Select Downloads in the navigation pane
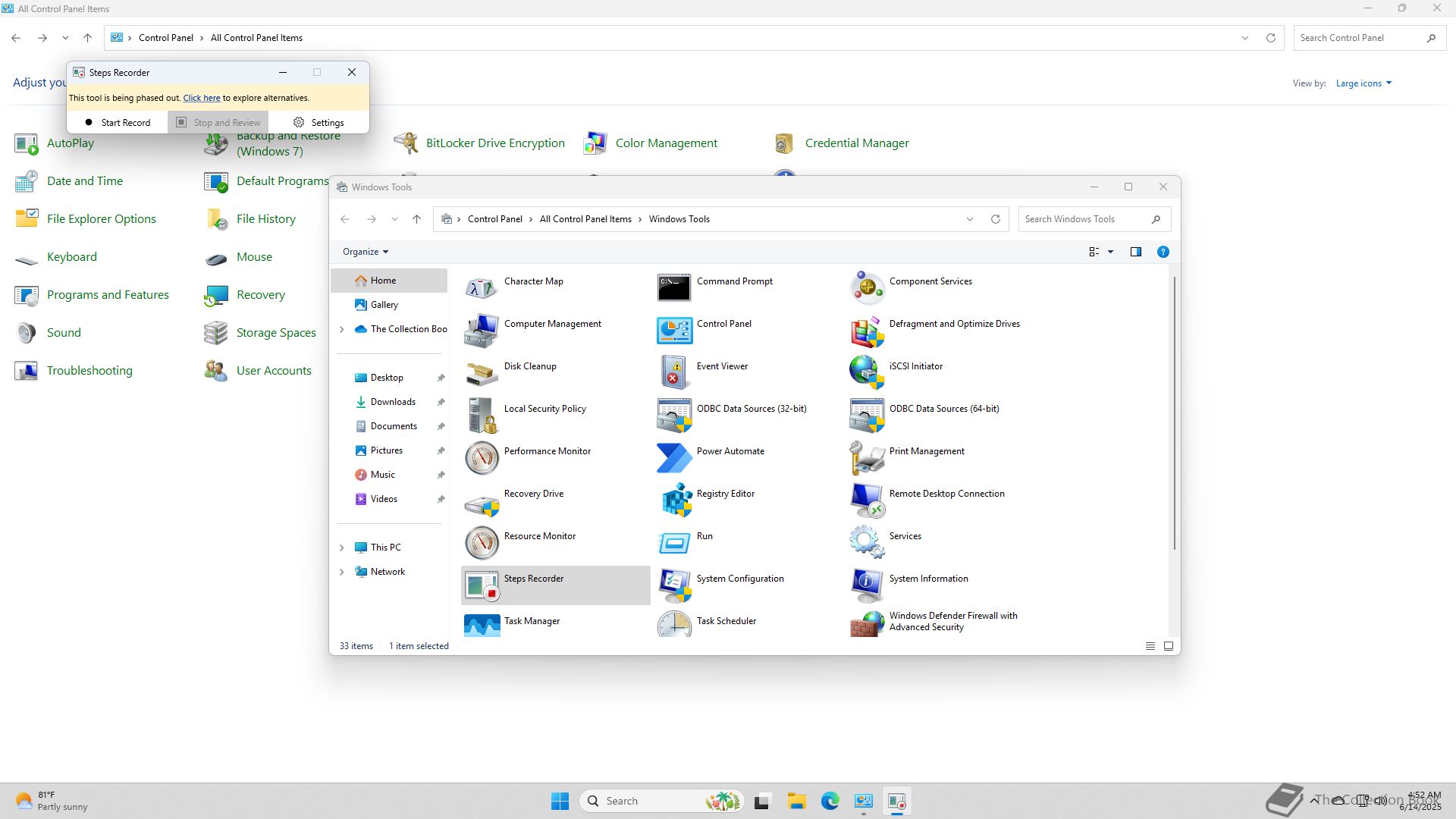The width and height of the screenshot is (1456, 819). pyautogui.click(x=392, y=402)
